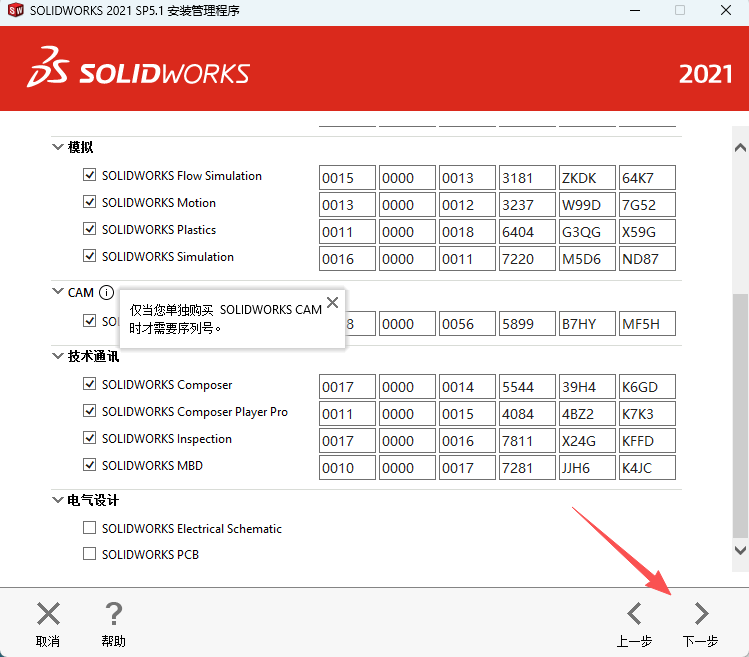Click MBD serial field JJH6
The width and height of the screenshot is (749, 657).
(x=587, y=467)
